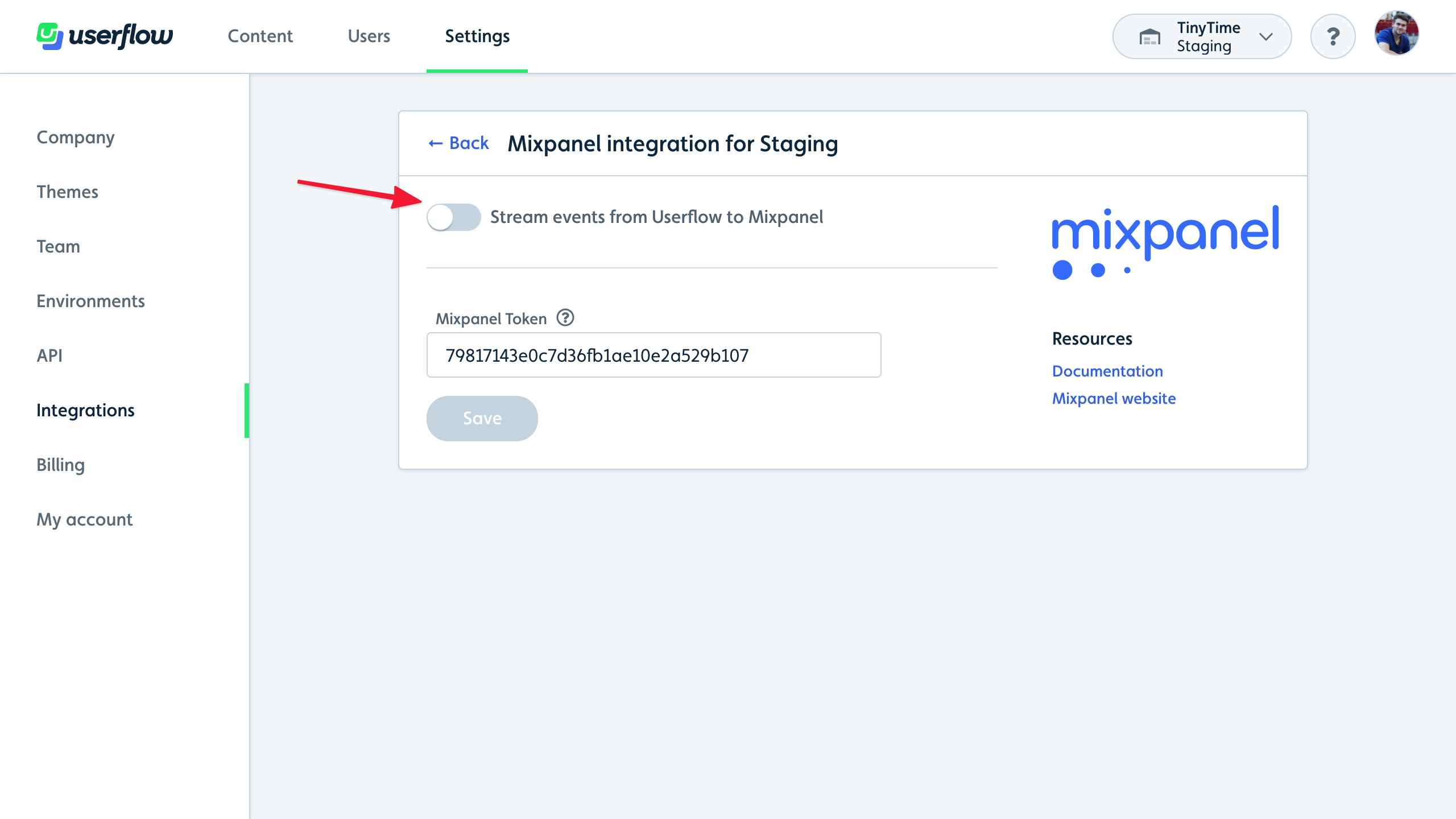Click the Userflow logo
This screenshot has height=819, width=1456.
click(x=105, y=36)
